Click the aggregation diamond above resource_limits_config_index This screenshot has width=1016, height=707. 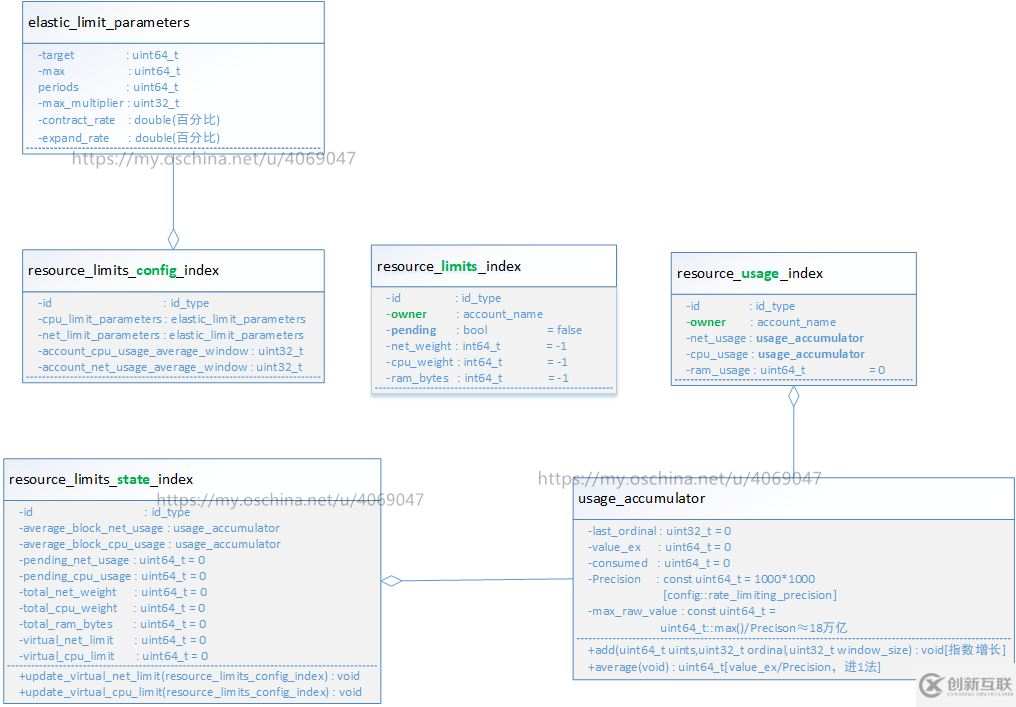tap(173, 239)
